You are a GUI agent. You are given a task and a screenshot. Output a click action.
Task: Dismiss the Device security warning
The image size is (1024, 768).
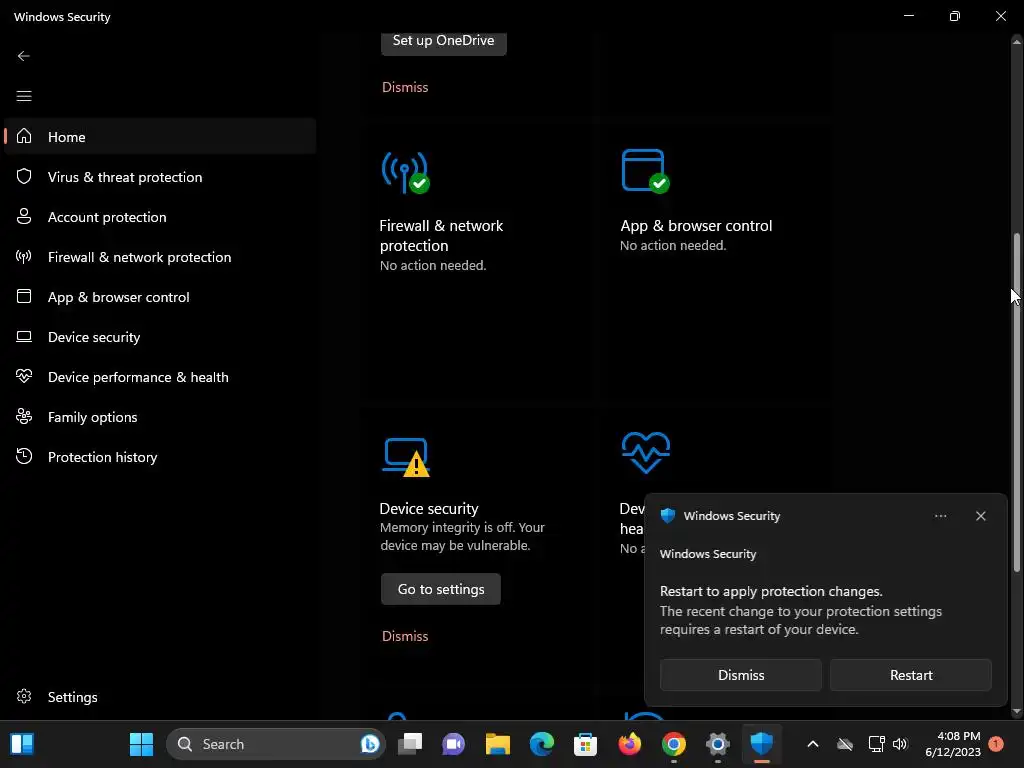click(405, 636)
